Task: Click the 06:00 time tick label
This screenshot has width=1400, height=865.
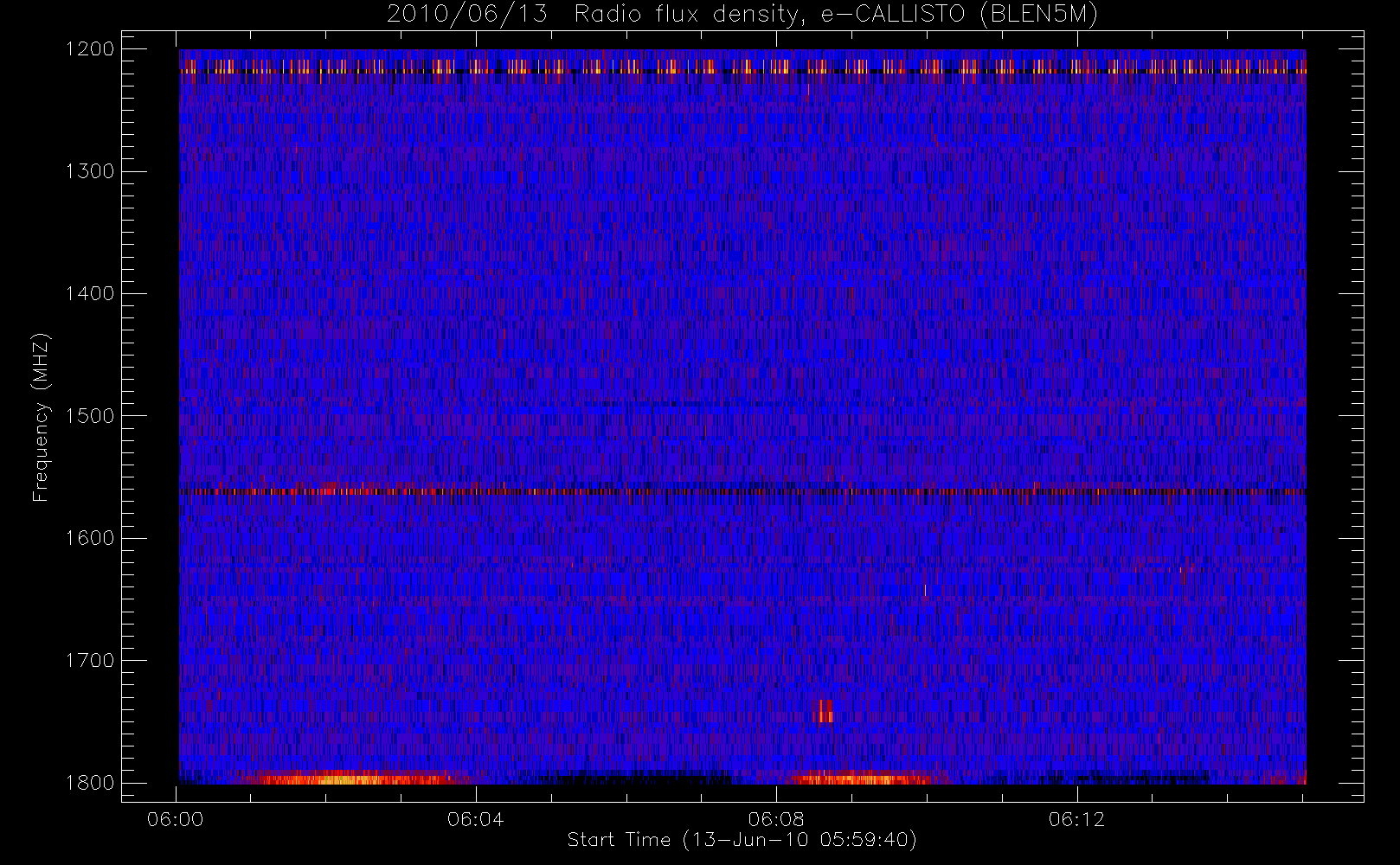Action: point(176,819)
